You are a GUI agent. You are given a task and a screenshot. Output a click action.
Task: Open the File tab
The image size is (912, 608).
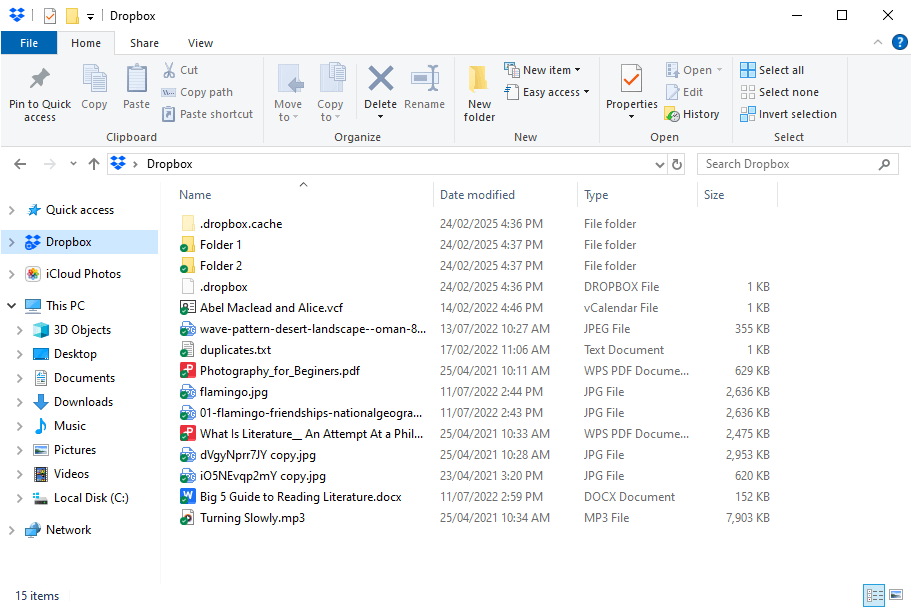click(29, 43)
